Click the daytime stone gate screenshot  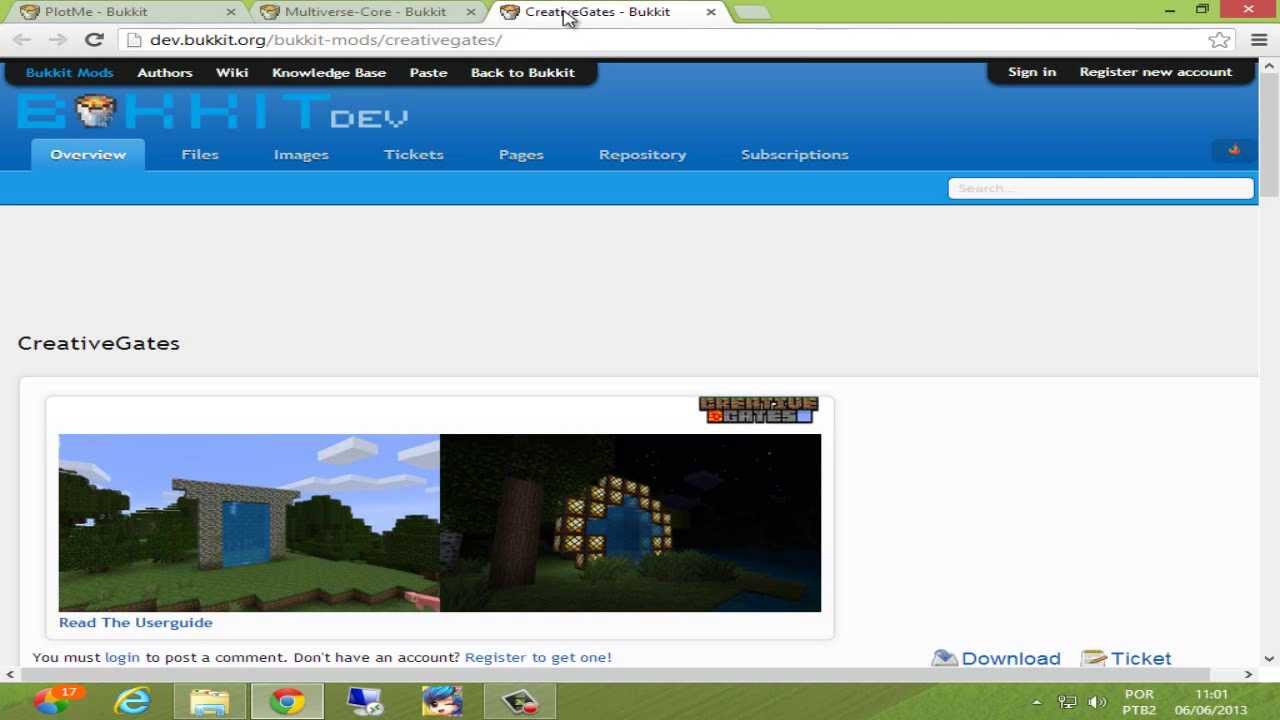click(x=249, y=522)
